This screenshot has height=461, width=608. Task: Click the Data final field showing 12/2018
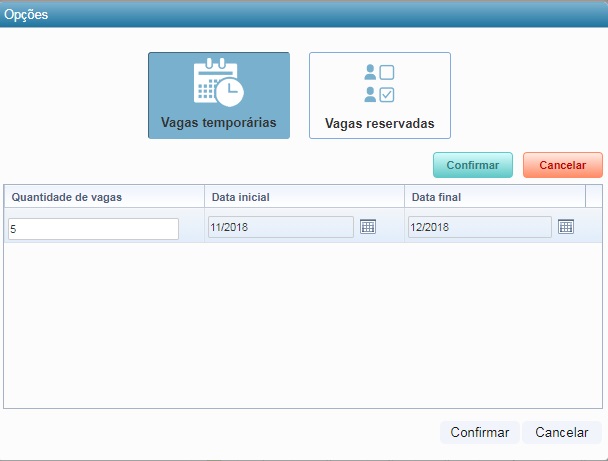[479, 228]
